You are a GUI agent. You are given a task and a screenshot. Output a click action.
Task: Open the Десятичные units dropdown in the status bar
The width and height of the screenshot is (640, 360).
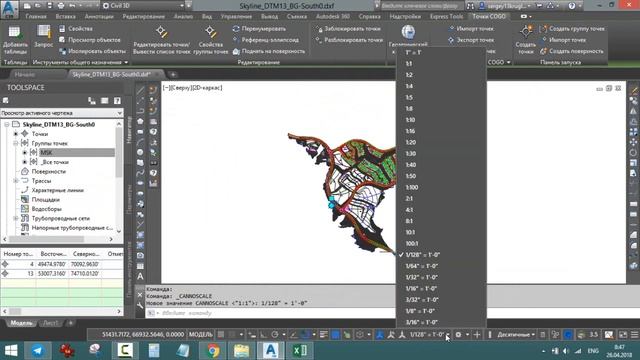pos(516,335)
